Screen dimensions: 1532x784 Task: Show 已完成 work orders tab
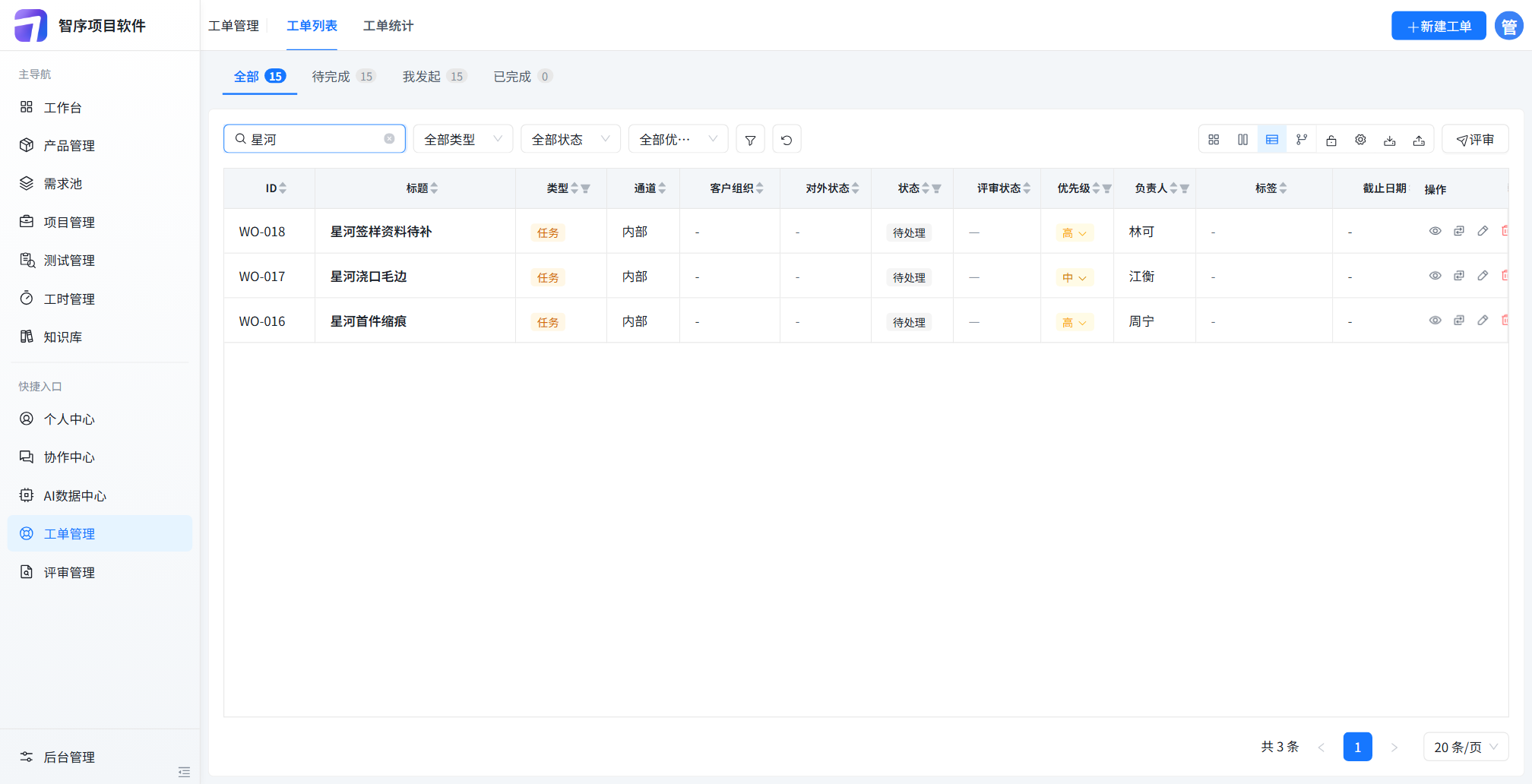click(523, 76)
